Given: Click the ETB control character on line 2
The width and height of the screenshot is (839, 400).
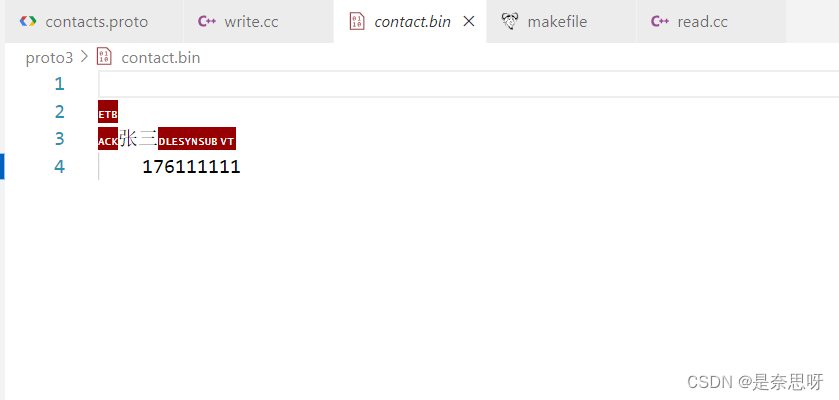Looking at the screenshot, I should (x=108, y=111).
